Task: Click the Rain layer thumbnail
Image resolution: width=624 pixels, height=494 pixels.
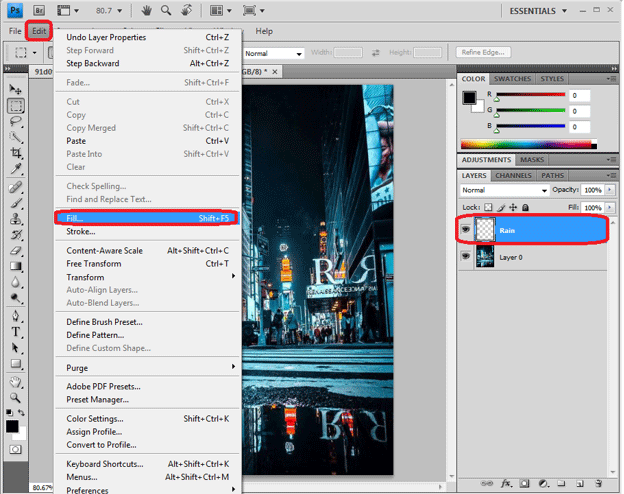Action: 487,229
